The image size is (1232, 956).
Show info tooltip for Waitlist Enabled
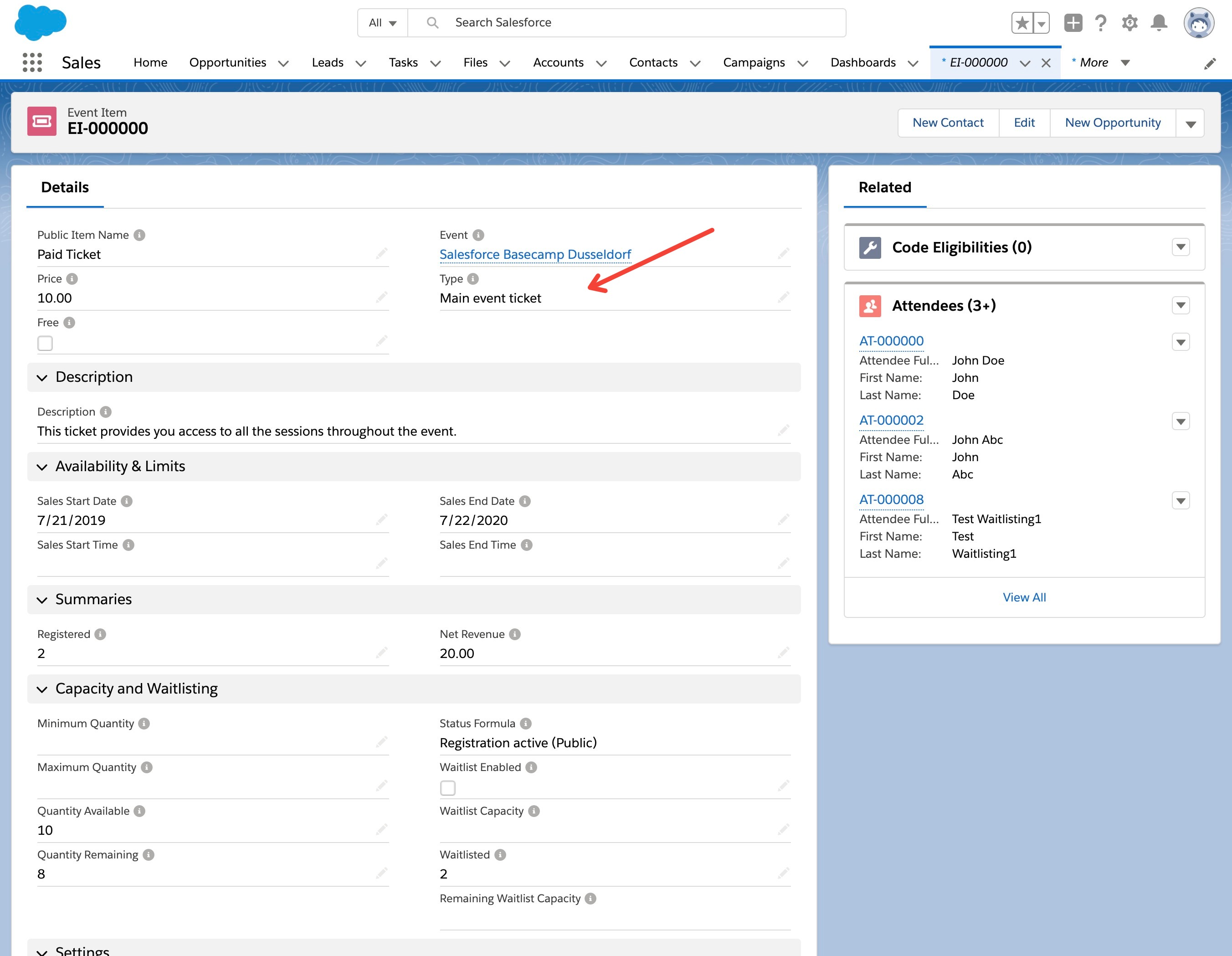pos(531,768)
